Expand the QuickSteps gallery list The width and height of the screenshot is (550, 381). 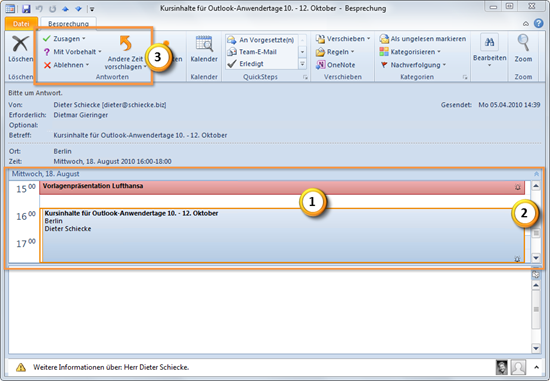(302, 64)
